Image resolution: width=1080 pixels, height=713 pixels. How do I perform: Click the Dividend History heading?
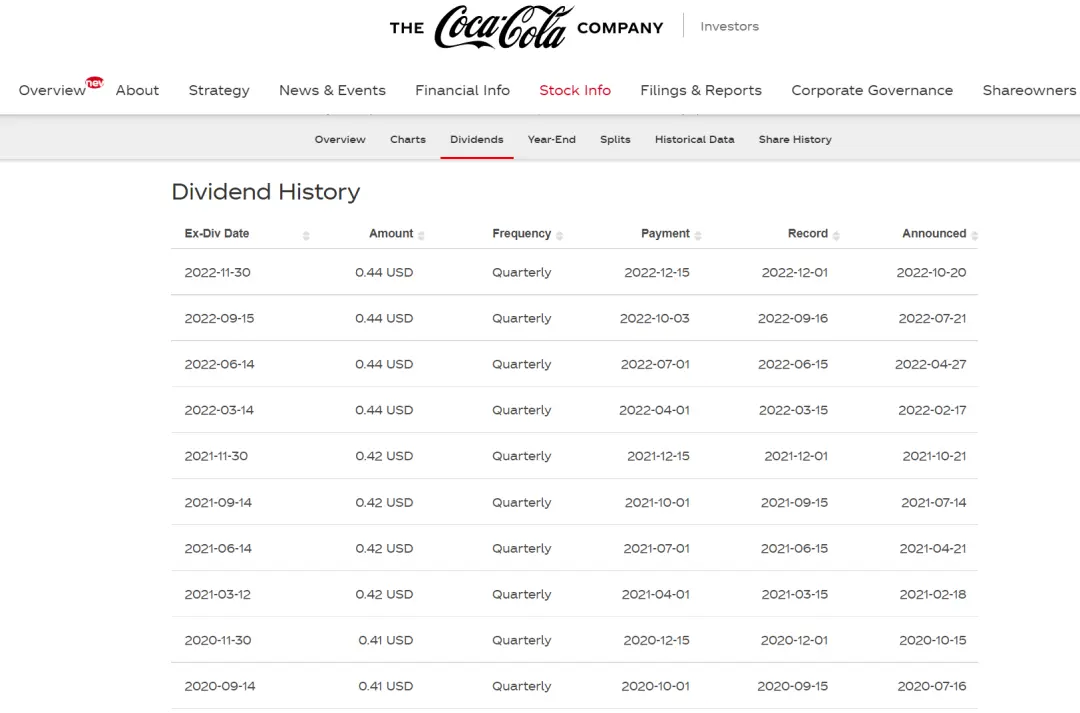266,192
